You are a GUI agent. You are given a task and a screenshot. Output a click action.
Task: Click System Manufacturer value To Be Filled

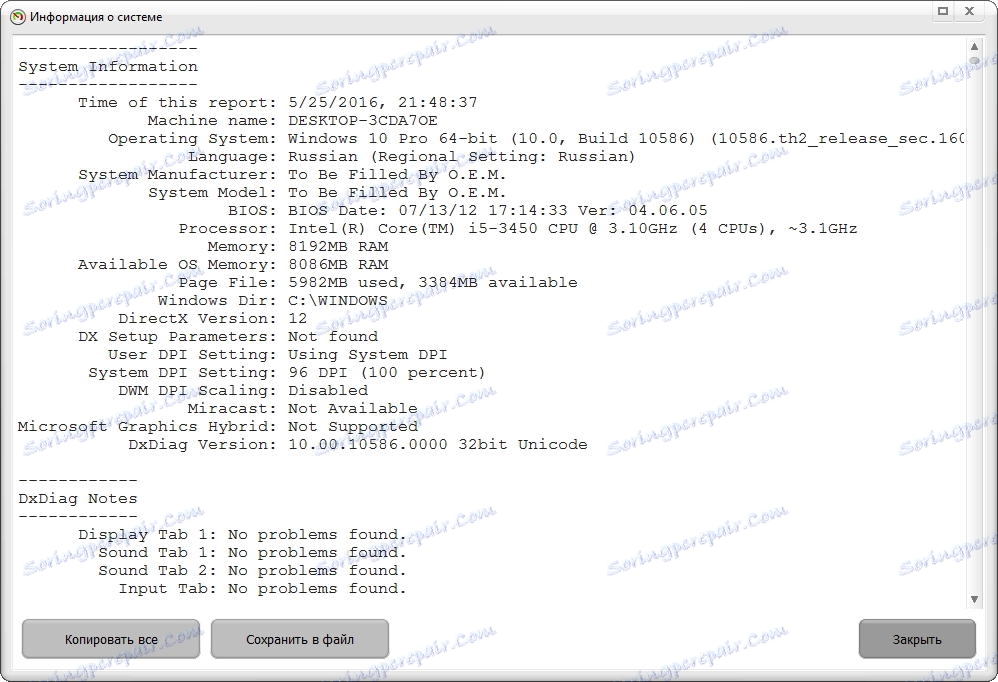pos(397,174)
